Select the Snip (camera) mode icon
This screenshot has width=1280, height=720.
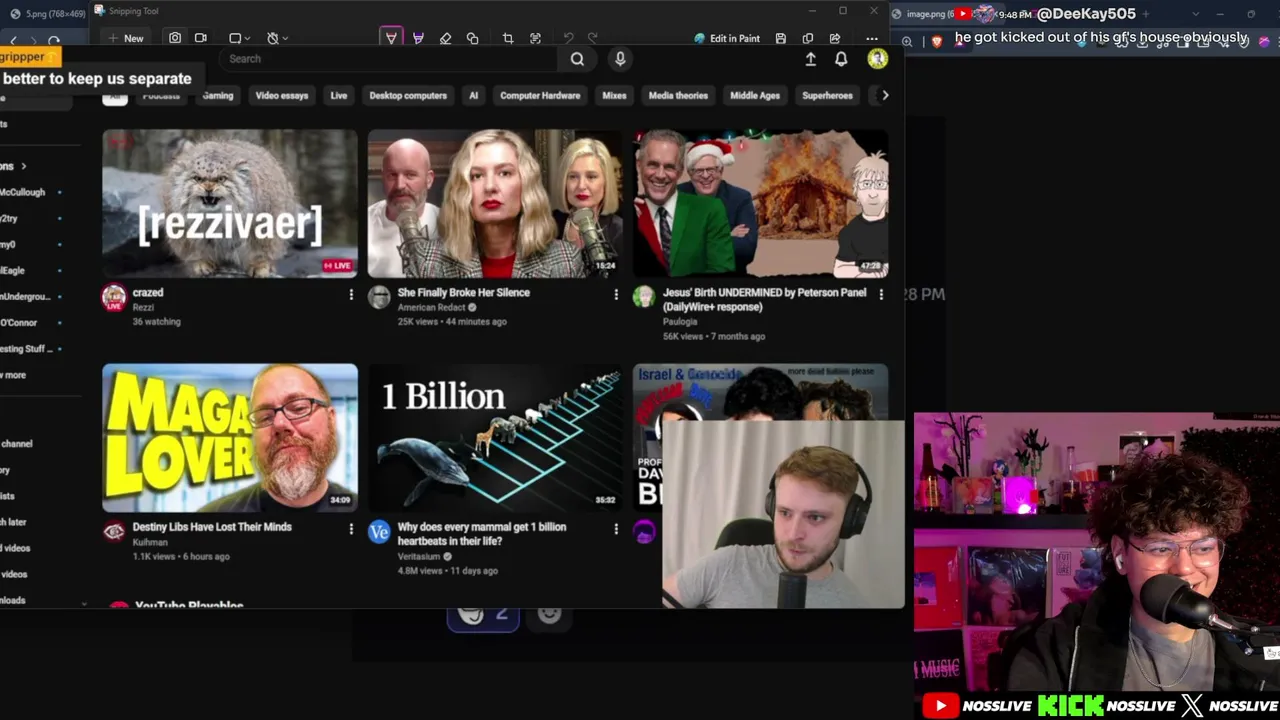click(x=175, y=38)
